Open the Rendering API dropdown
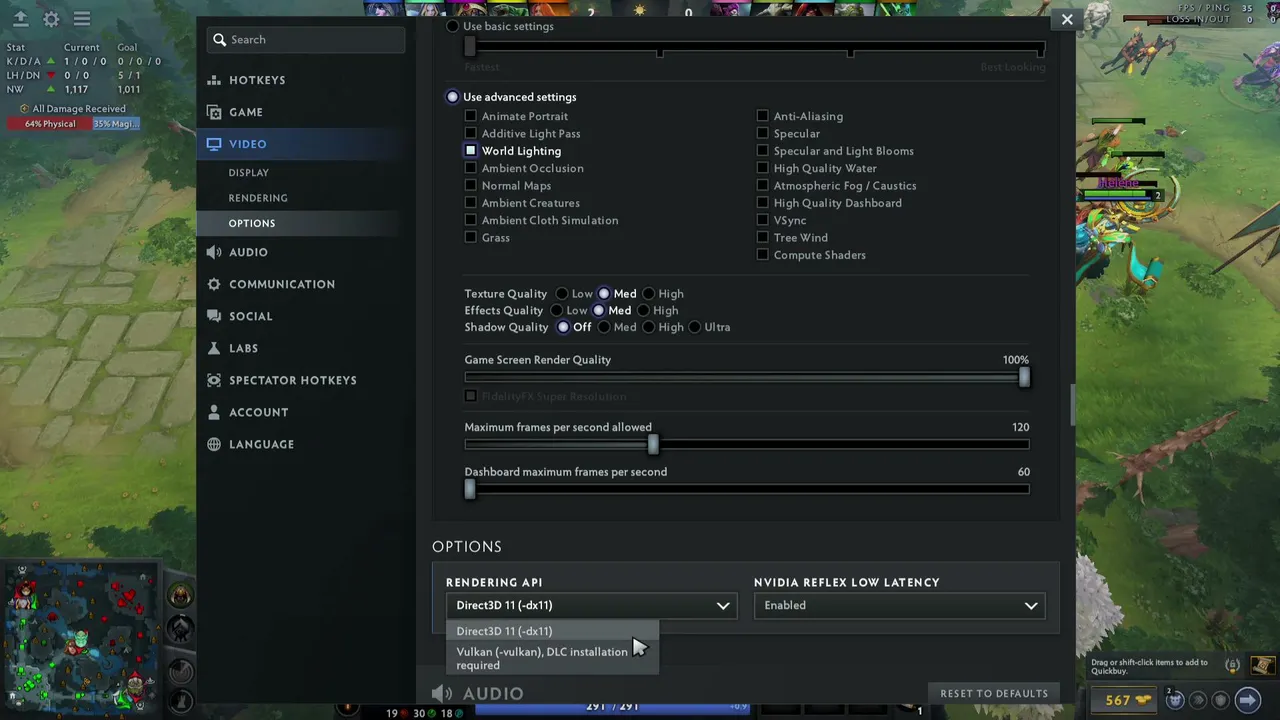The height and width of the screenshot is (720, 1280). (592, 605)
